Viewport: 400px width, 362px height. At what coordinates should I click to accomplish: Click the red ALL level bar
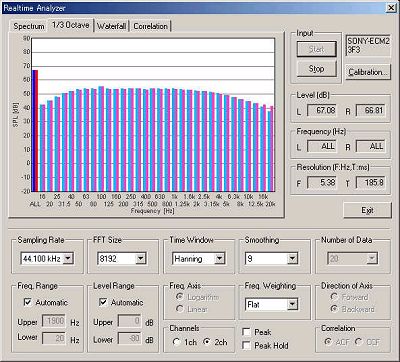37,131
